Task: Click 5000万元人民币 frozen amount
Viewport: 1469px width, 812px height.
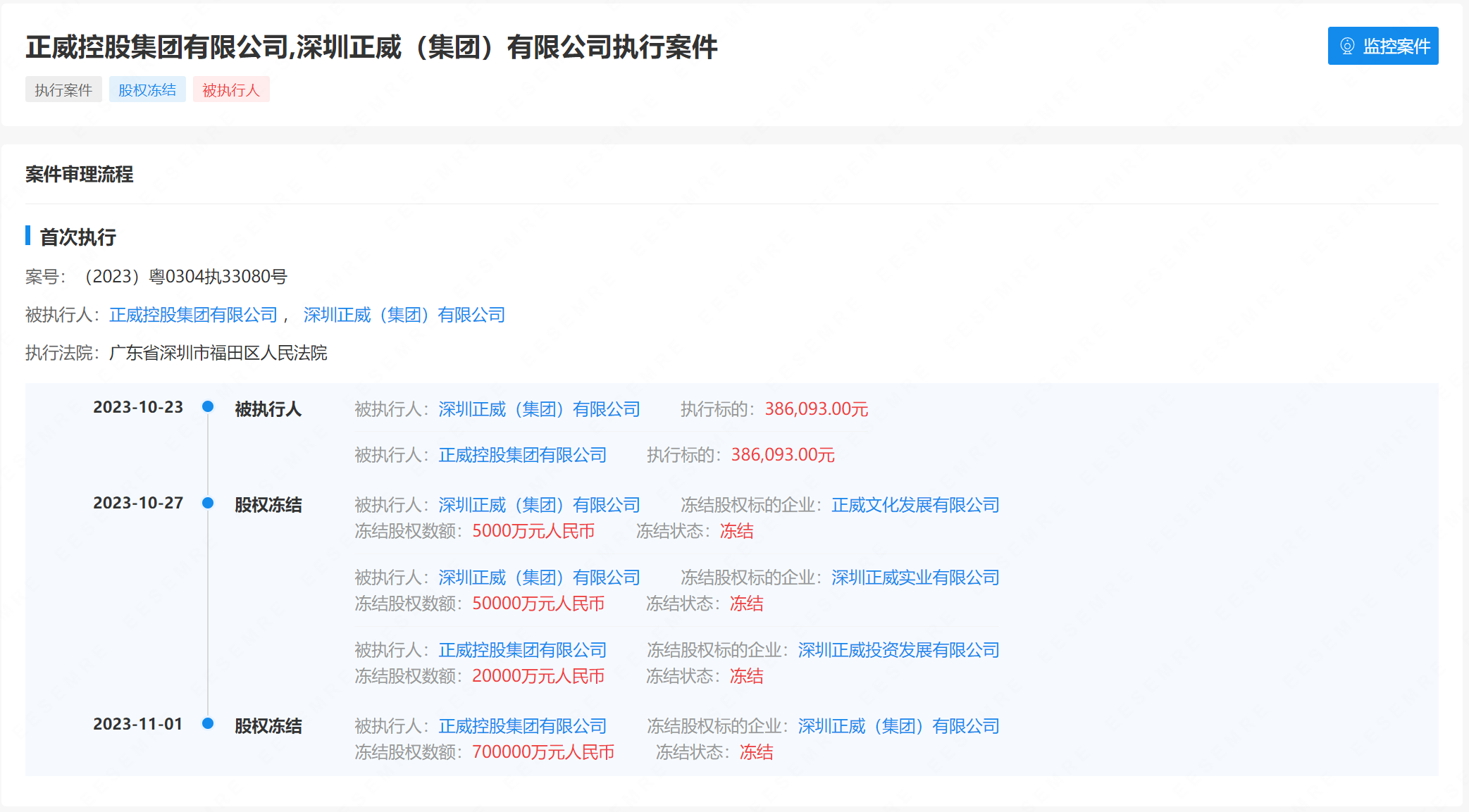Action: [533, 531]
